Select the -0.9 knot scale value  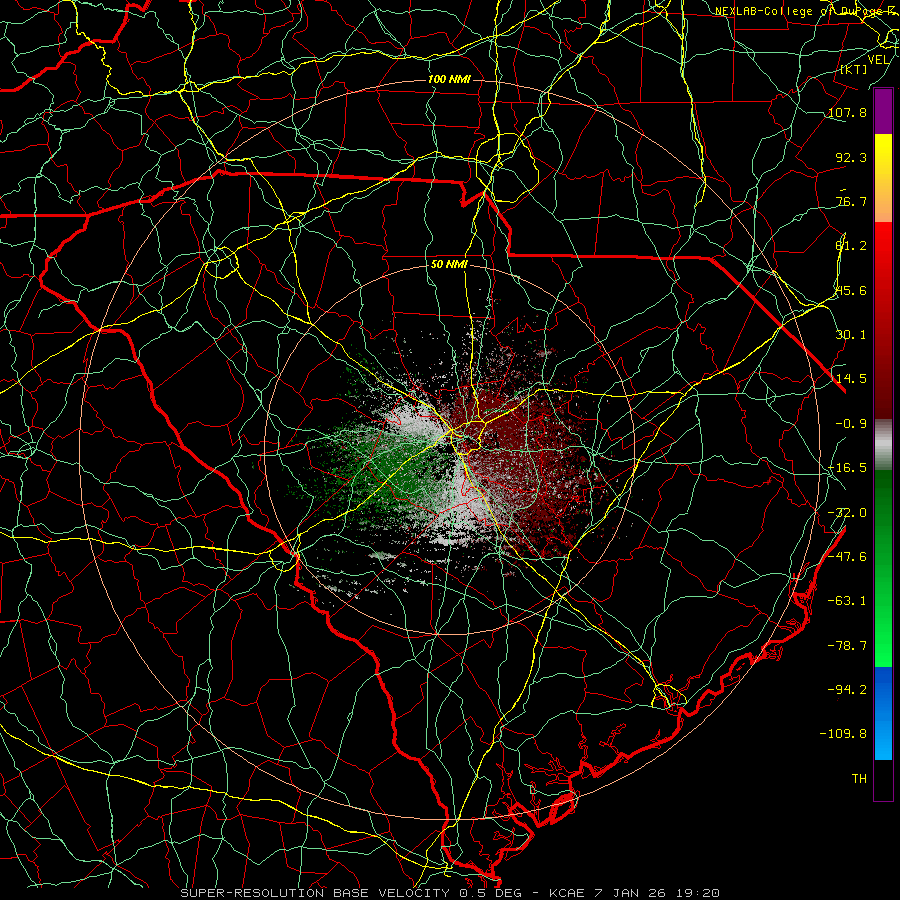click(x=851, y=424)
